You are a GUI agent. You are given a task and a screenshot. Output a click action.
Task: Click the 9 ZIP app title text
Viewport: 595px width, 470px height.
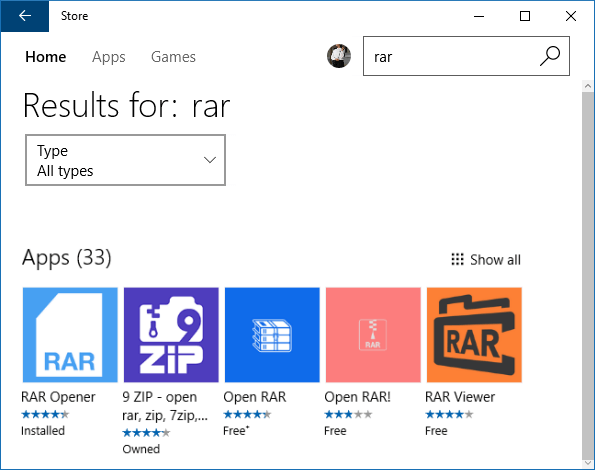165,406
